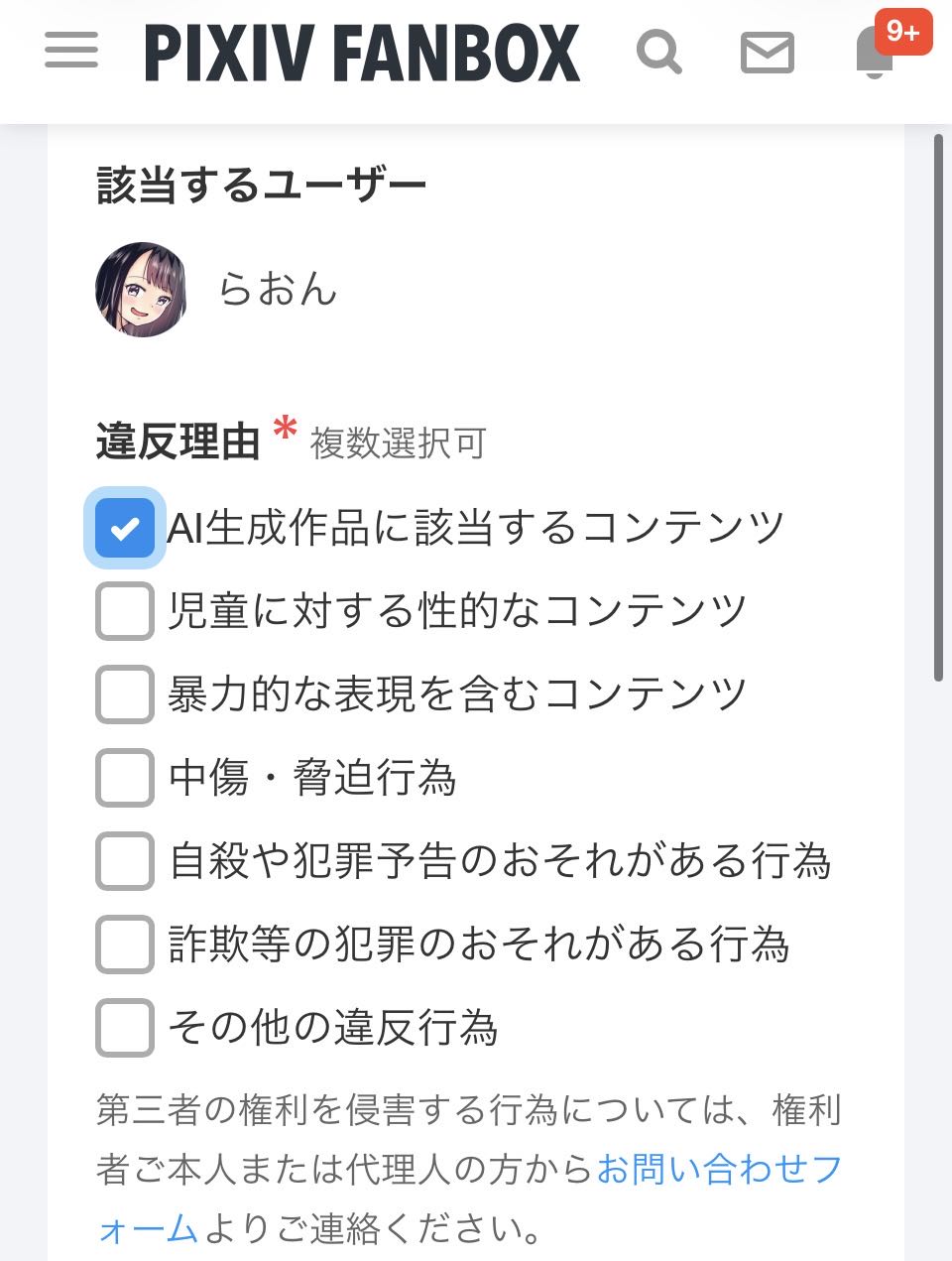952x1261 pixels.
Task: Click the 暴力的な表現を含むコンテンツ label text
Action: pyautogui.click(x=457, y=694)
